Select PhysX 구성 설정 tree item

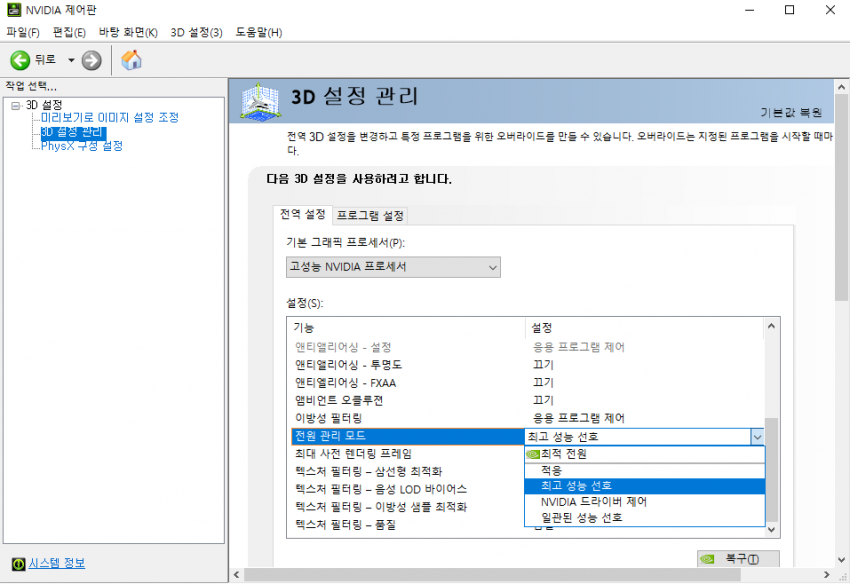(82, 146)
